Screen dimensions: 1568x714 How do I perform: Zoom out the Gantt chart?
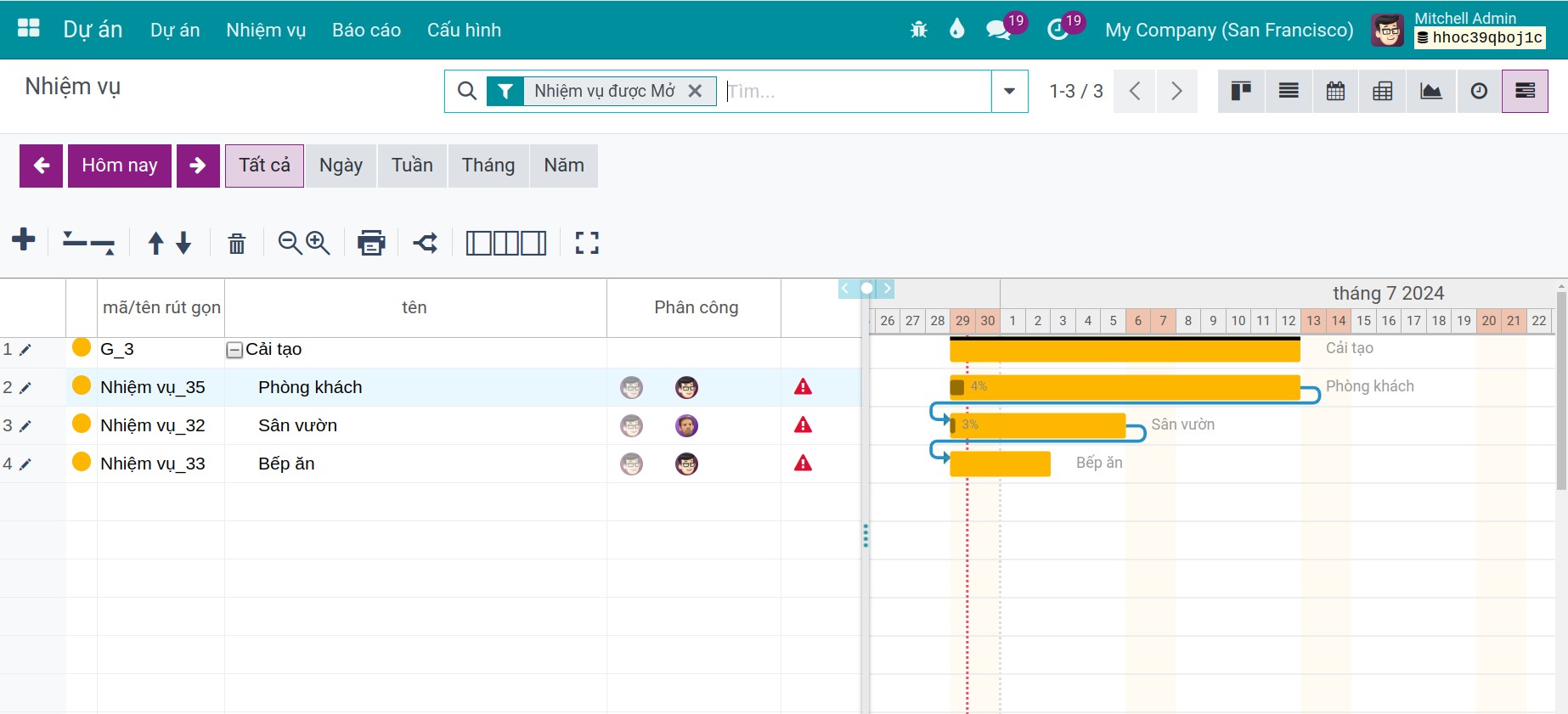pyautogui.click(x=290, y=243)
